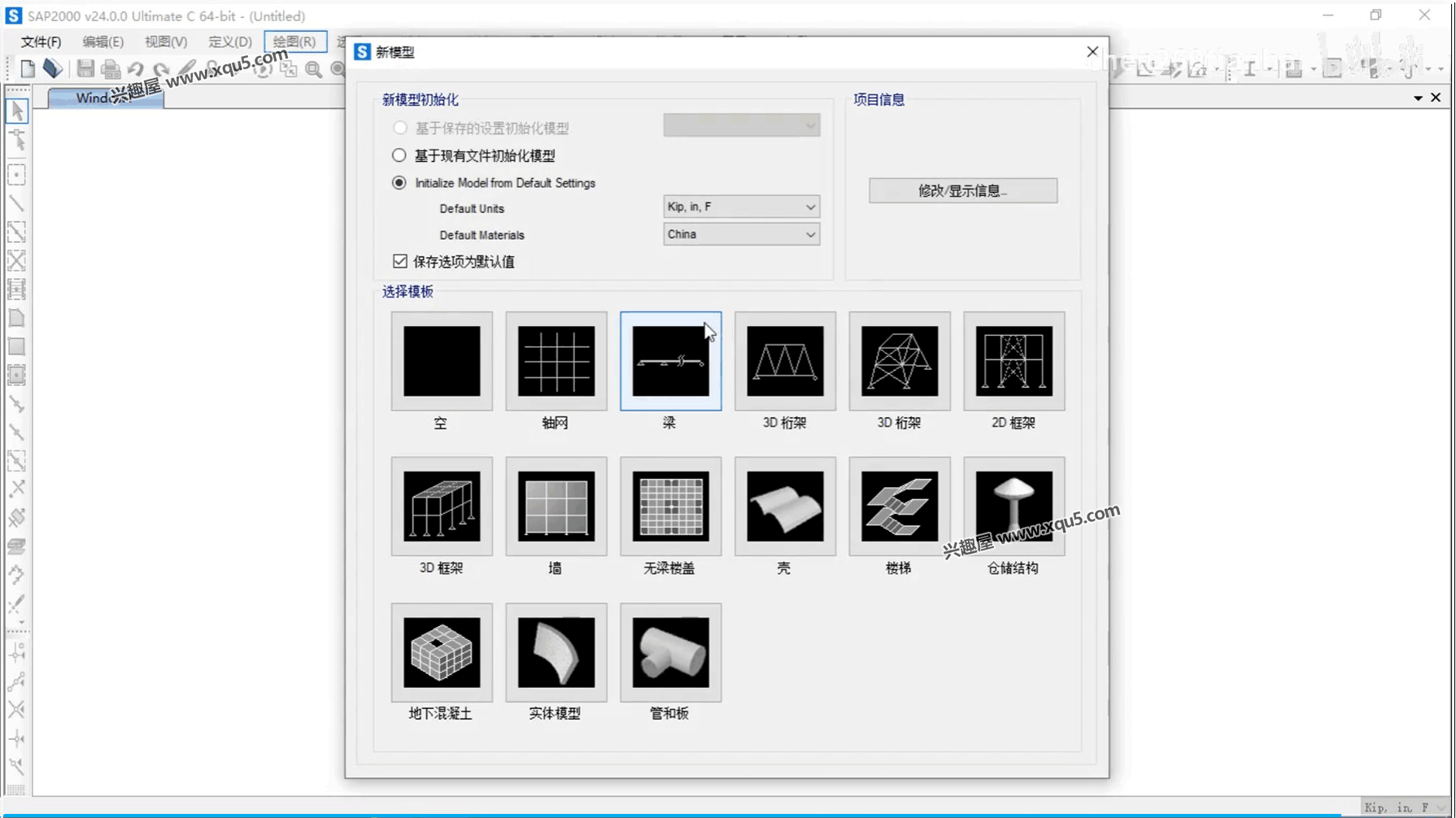The image size is (1456, 818).
Task: Click the Save toolbar icon
Action: (x=85, y=69)
